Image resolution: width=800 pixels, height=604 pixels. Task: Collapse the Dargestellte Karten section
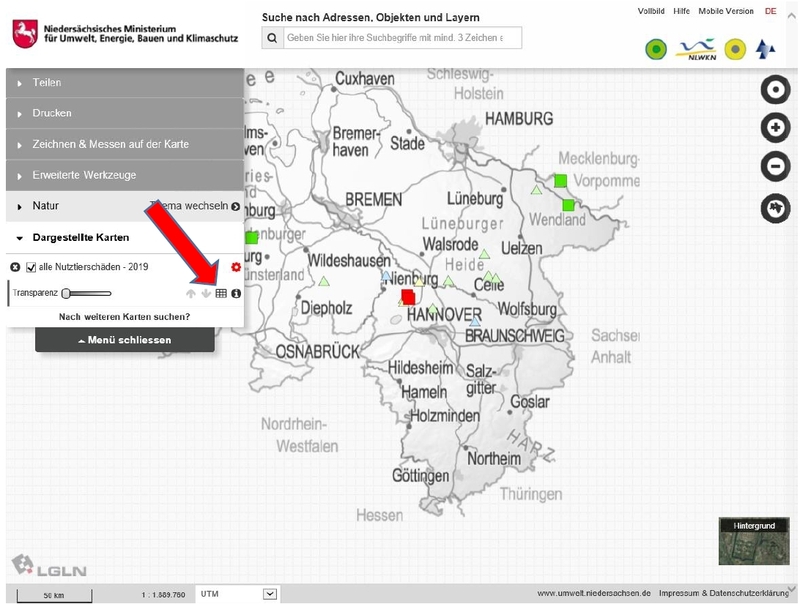[20, 238]
